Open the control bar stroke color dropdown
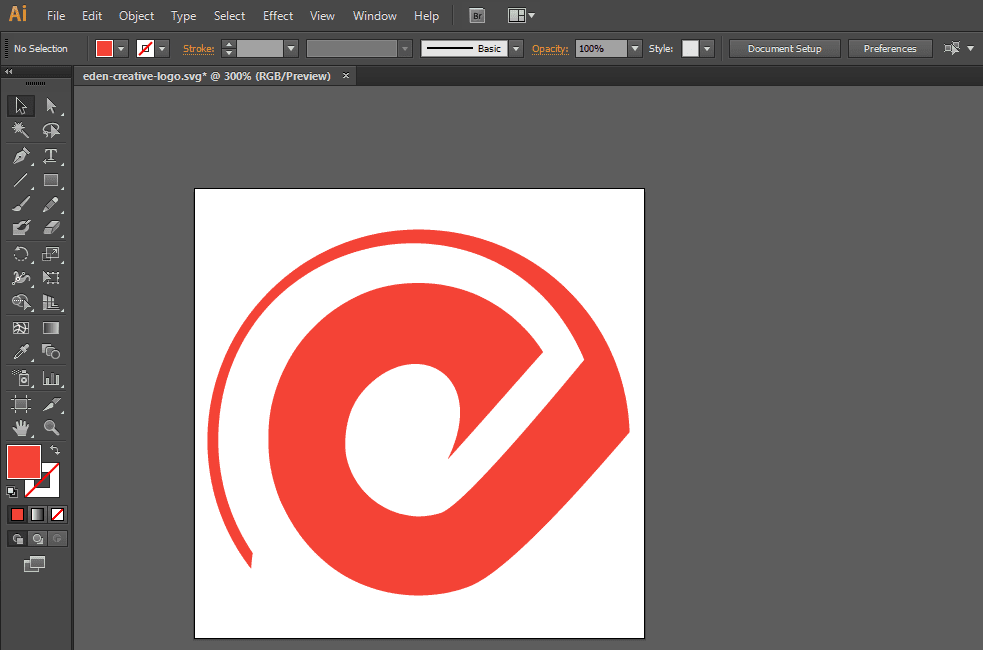The height and width of the screenshot is (650, 983). pos(162,48)
